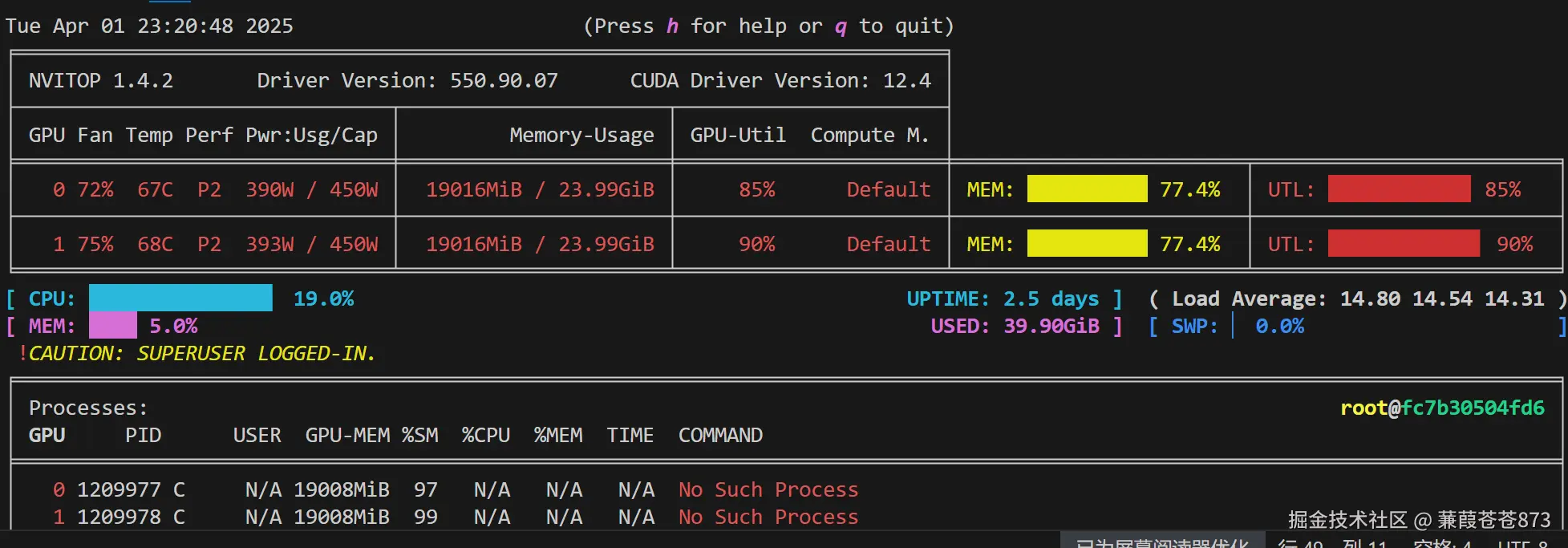Click the quit key hint 'q'
The image size is (1568, 548).
[841, 26]
